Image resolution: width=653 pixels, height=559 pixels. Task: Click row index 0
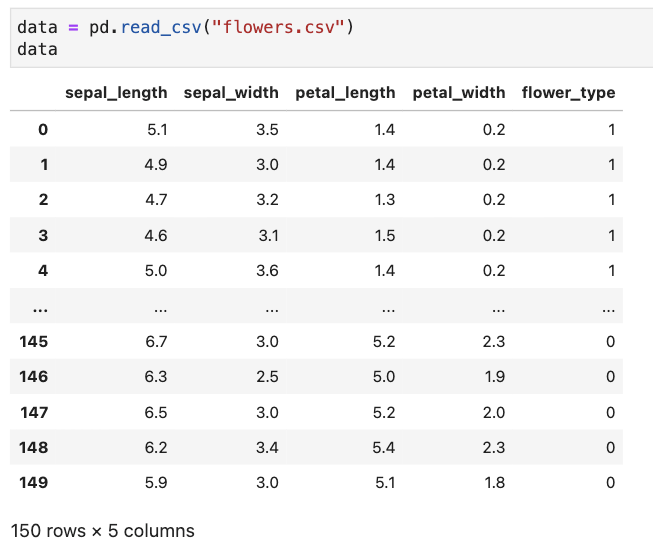43,130
